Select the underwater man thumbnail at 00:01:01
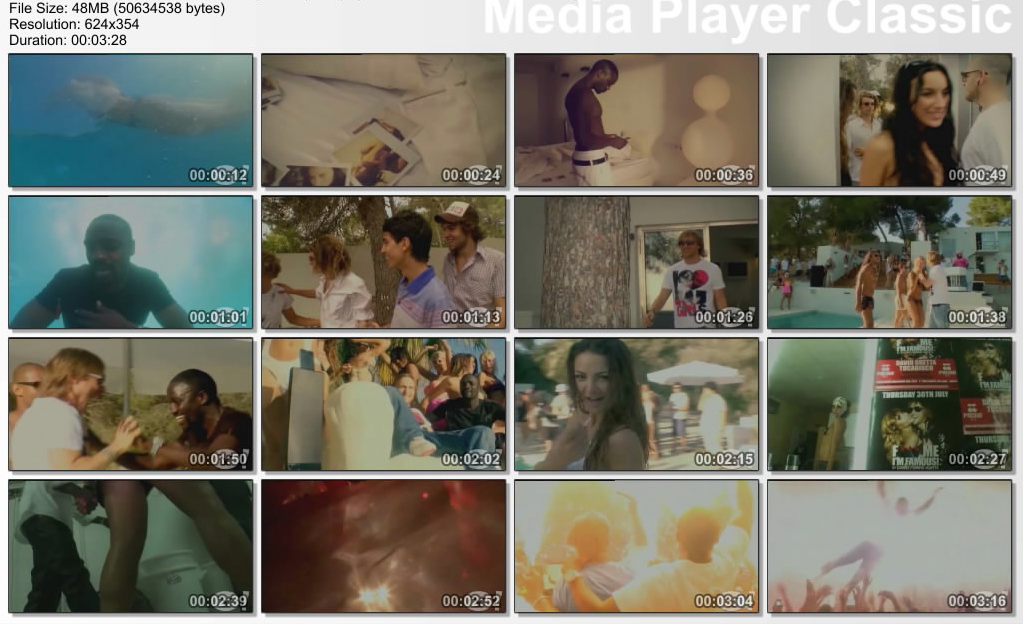Viewport: 1023px width, 624px height. [x=131, y=262]
